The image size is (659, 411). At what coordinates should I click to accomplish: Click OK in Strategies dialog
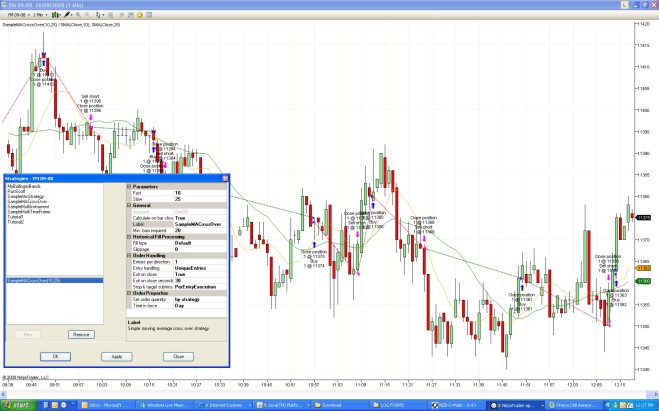click(55, 356)
